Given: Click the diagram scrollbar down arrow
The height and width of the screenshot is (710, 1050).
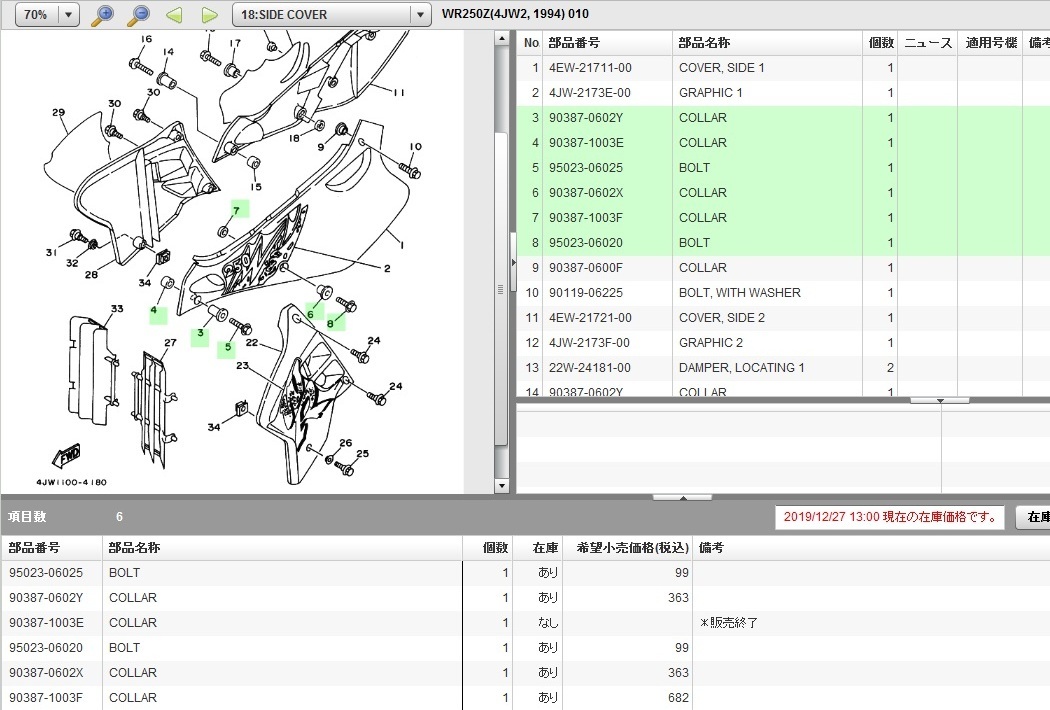Looking at the screenshot, I should [x=502, y=486].
